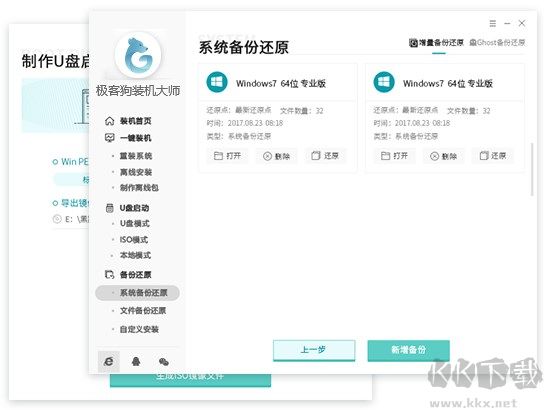
Task: Switch to Ghost备份还原 tab
Action: [x=497, y=43]
